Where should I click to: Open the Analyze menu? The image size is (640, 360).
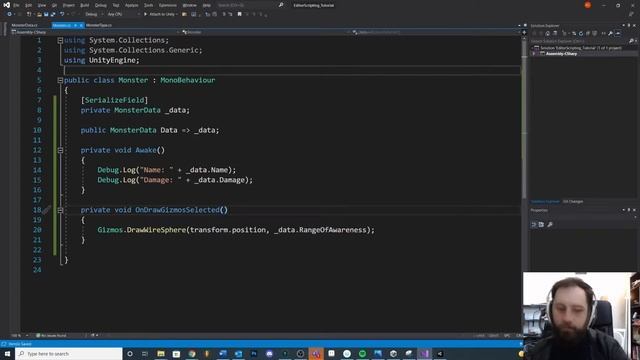[x=131, y=5]
